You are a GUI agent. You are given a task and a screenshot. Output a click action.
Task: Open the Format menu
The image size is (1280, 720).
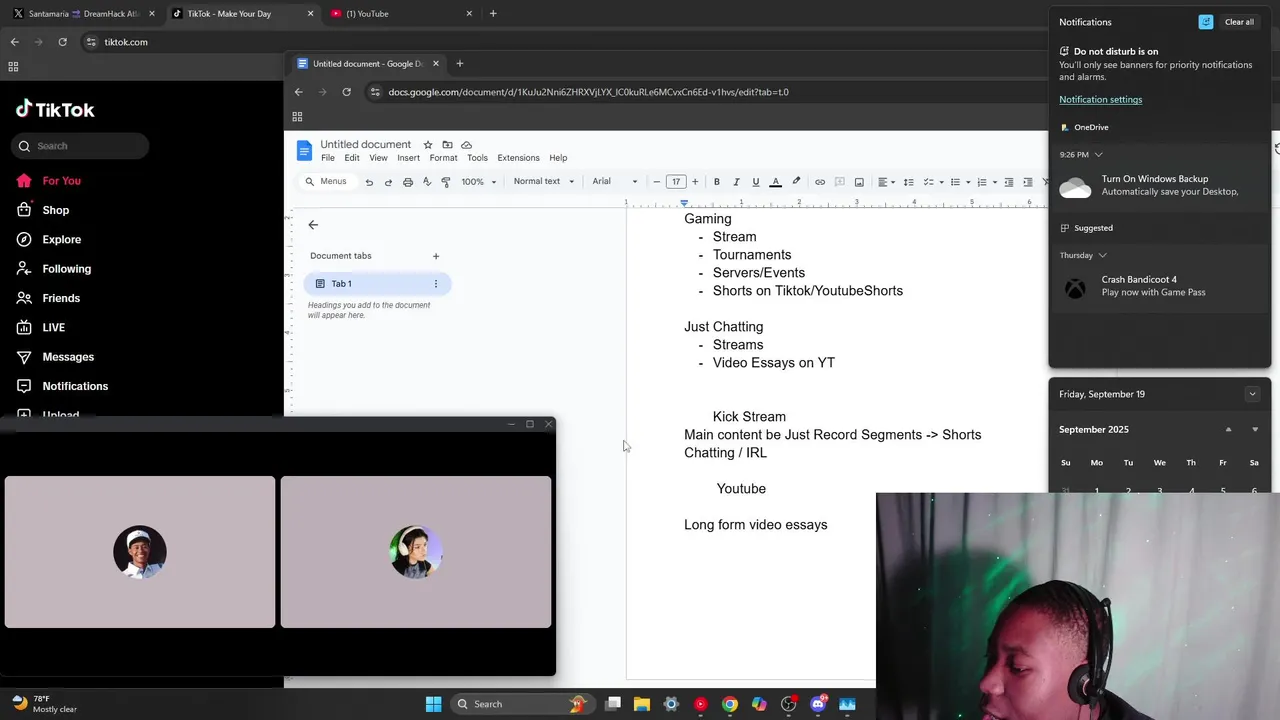pos(443,158)
